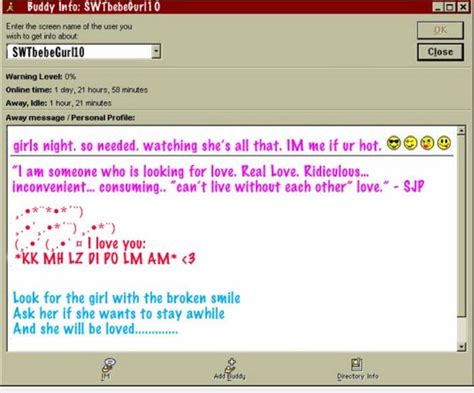Click the plain smiling emoticon in away message
The height and width of the screenshot is (393, 474).
(444, 144)
